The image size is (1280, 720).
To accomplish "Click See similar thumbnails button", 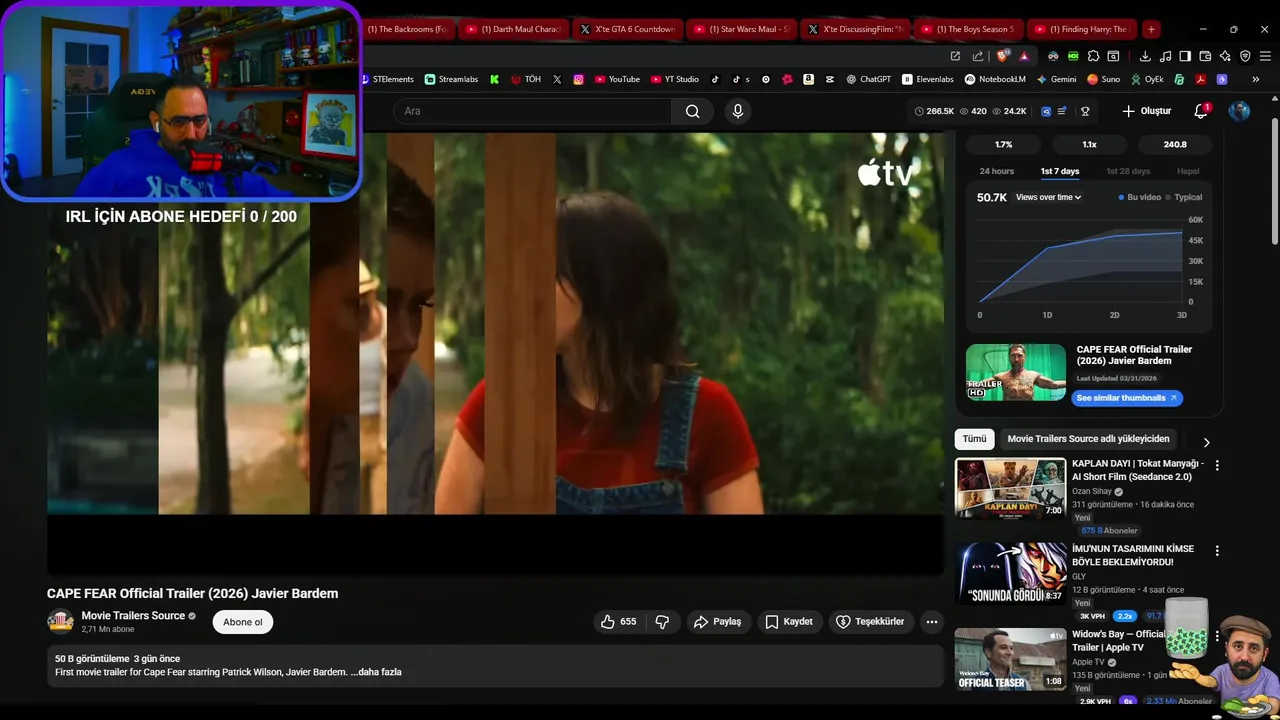I will pyautogui.click(x=1127, y=398).
